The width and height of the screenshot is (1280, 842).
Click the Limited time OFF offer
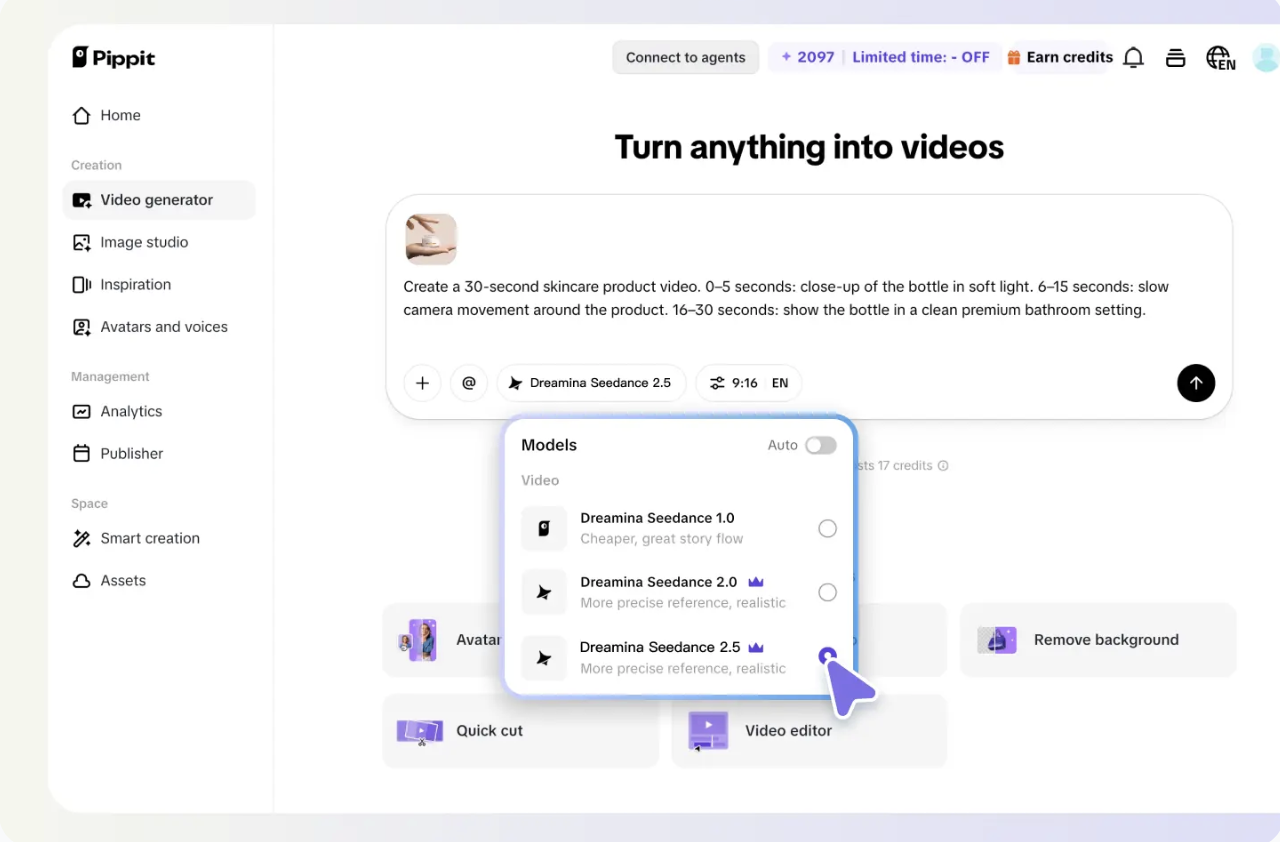tap(921, 57)
